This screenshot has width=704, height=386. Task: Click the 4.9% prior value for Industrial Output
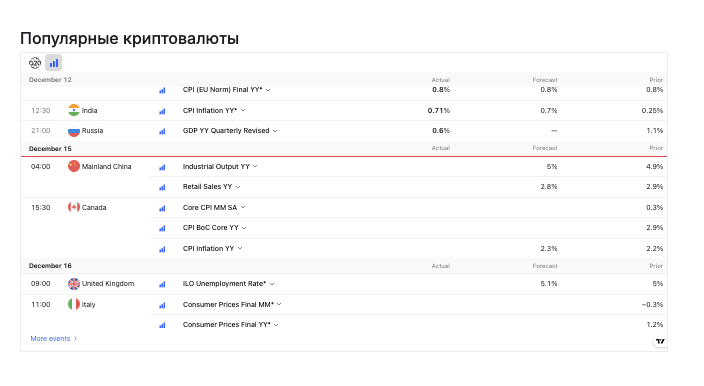tap(655, 167)
